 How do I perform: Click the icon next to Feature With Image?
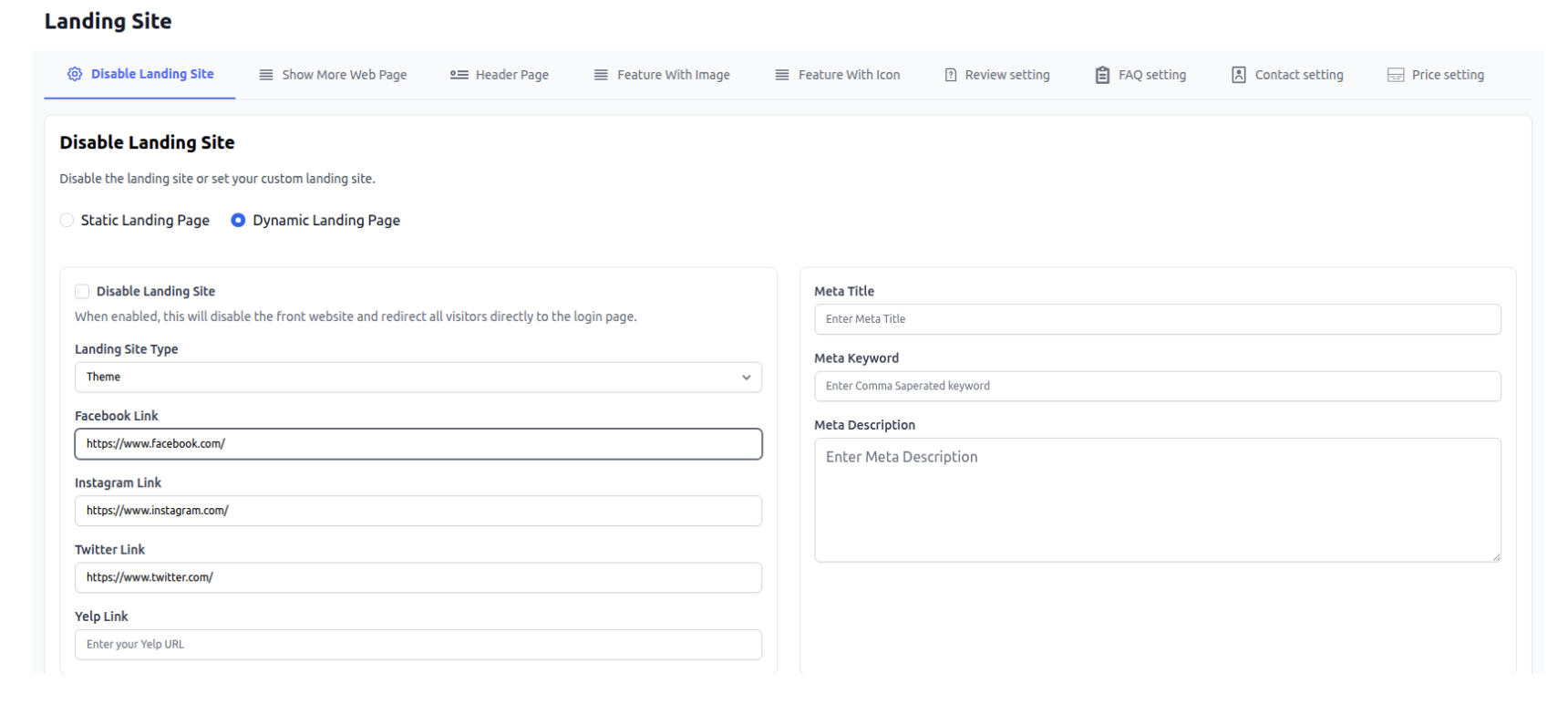pyautogui.click(x=601, y=75)
